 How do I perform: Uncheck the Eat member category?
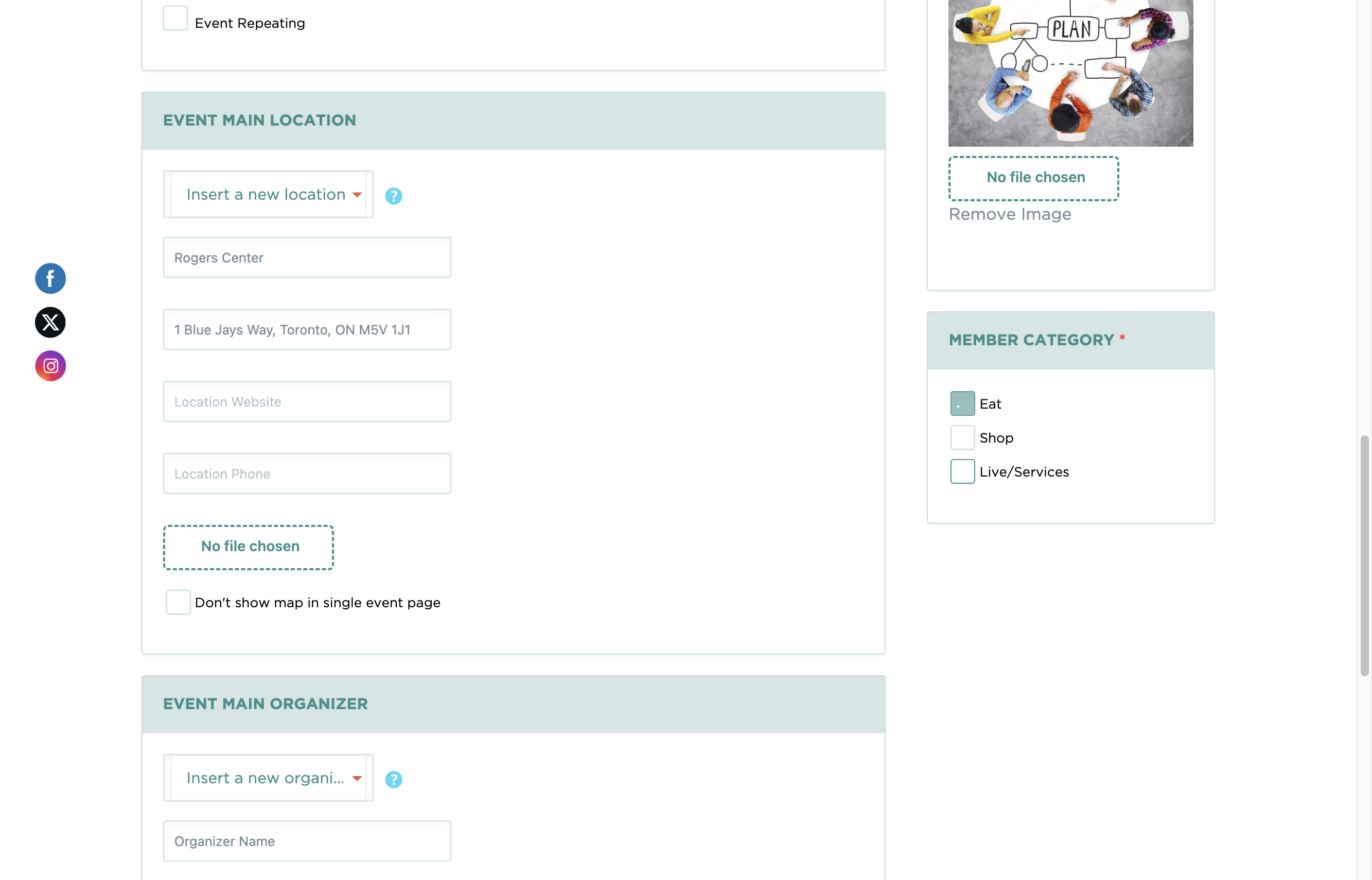click(x=962, y=403)
